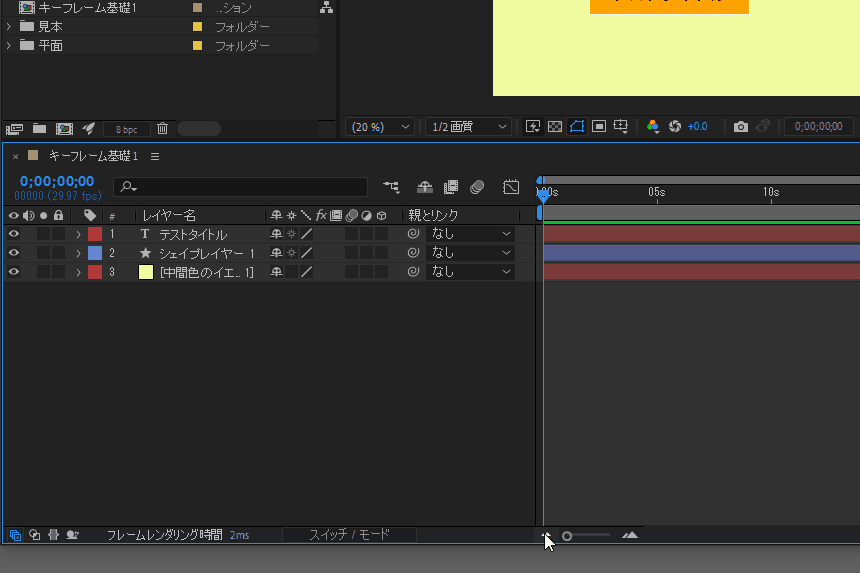The width and height of the screenshot is (860, 573).
Task: Click the Fast Previews icon
Action: [x=533, y=127]
